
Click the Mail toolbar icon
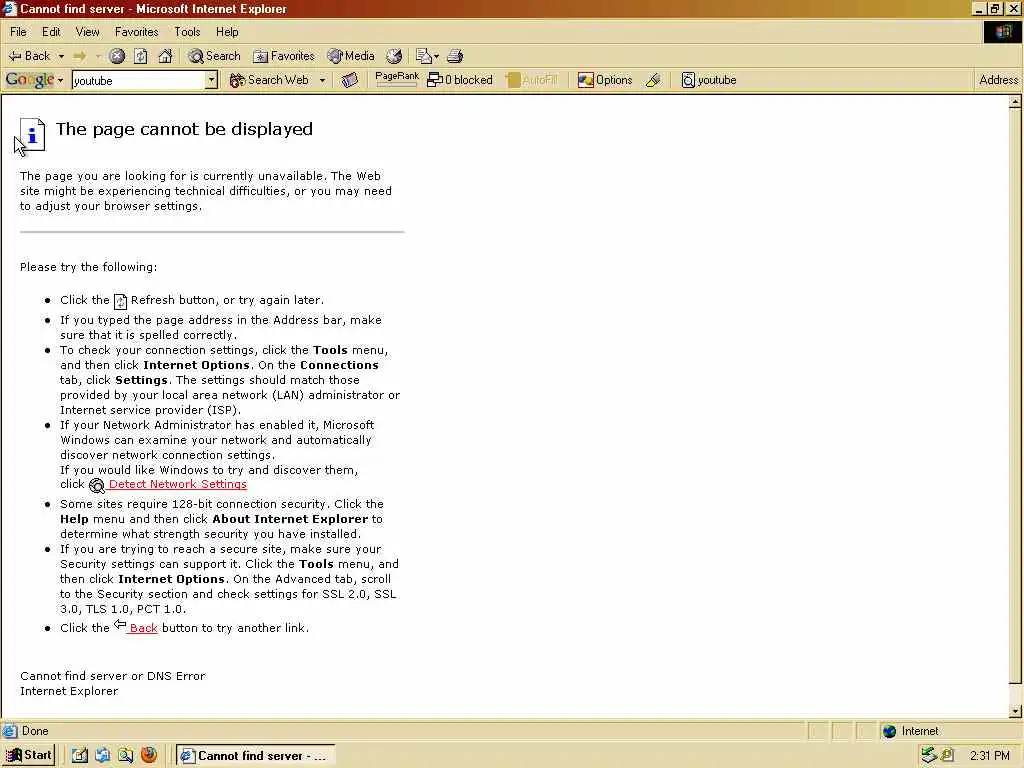424,56
